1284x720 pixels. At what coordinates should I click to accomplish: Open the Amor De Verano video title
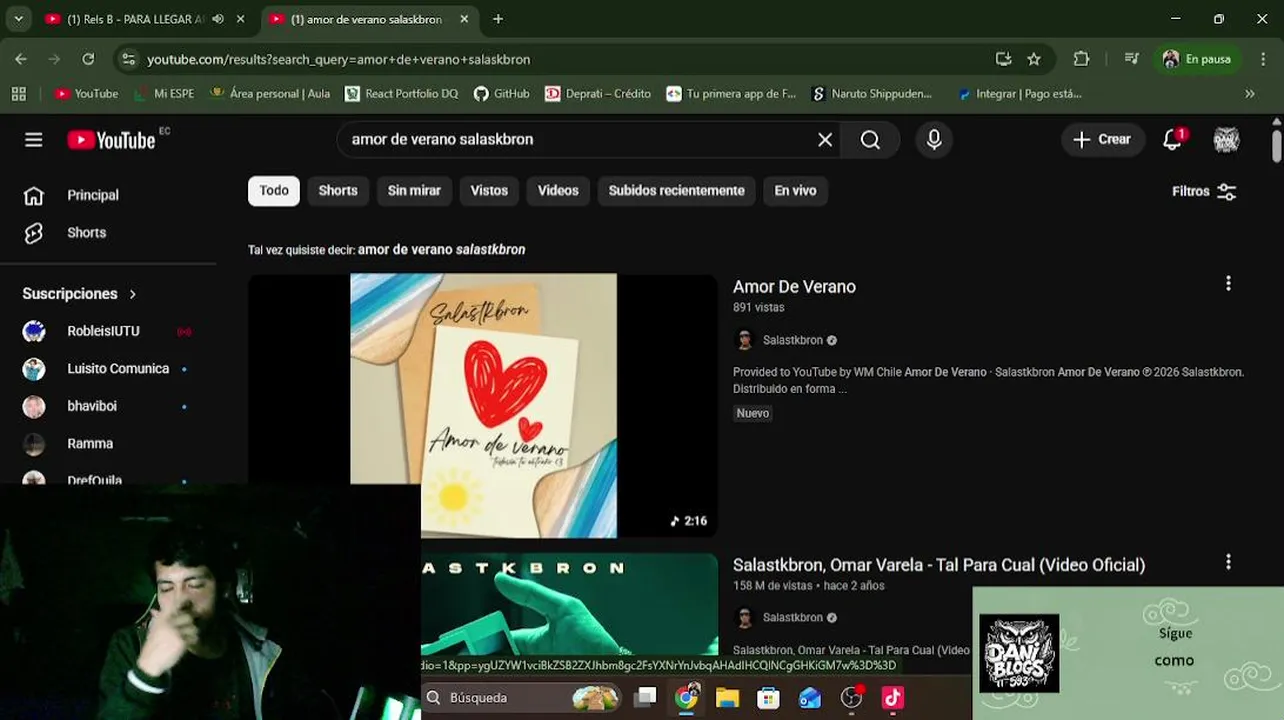click(794, 287)
